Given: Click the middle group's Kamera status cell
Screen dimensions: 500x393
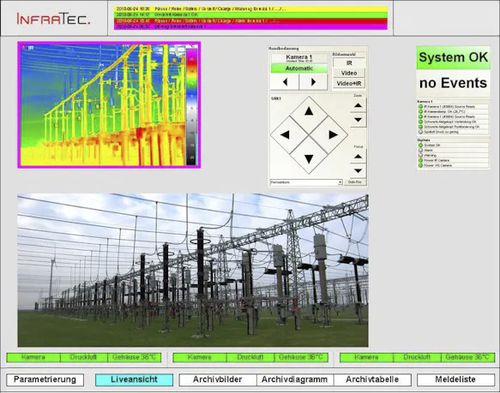Looking at the screenshot, I should (200, 357).
